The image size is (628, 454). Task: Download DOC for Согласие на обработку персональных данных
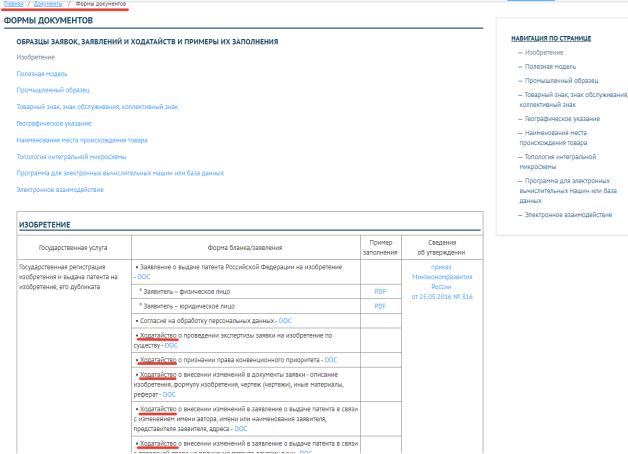coord(285,321)
